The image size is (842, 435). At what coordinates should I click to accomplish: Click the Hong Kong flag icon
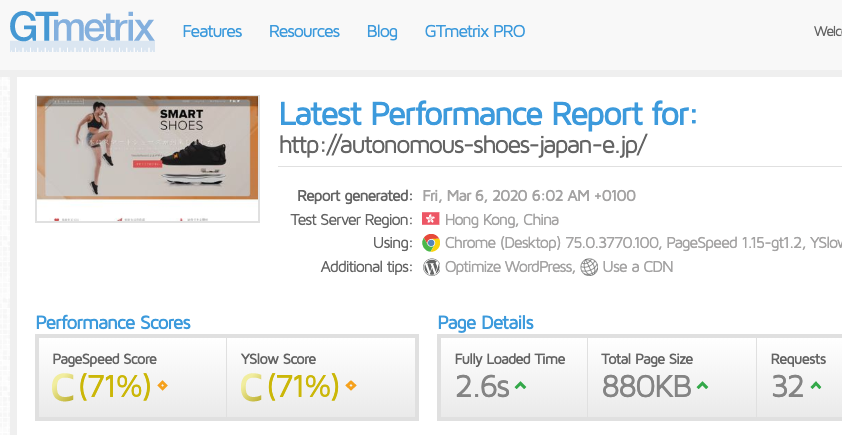pyautogui.click(x=431, y=219)
